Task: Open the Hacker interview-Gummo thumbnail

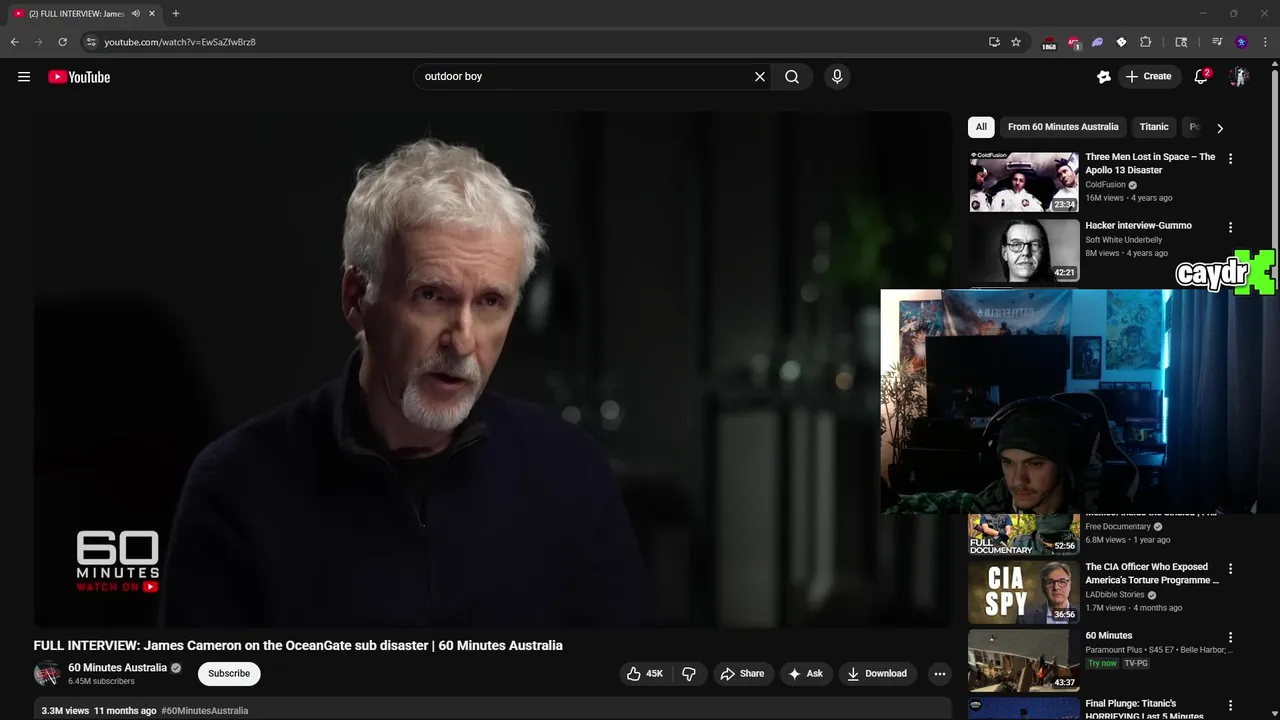Action: coord(1024,250)
